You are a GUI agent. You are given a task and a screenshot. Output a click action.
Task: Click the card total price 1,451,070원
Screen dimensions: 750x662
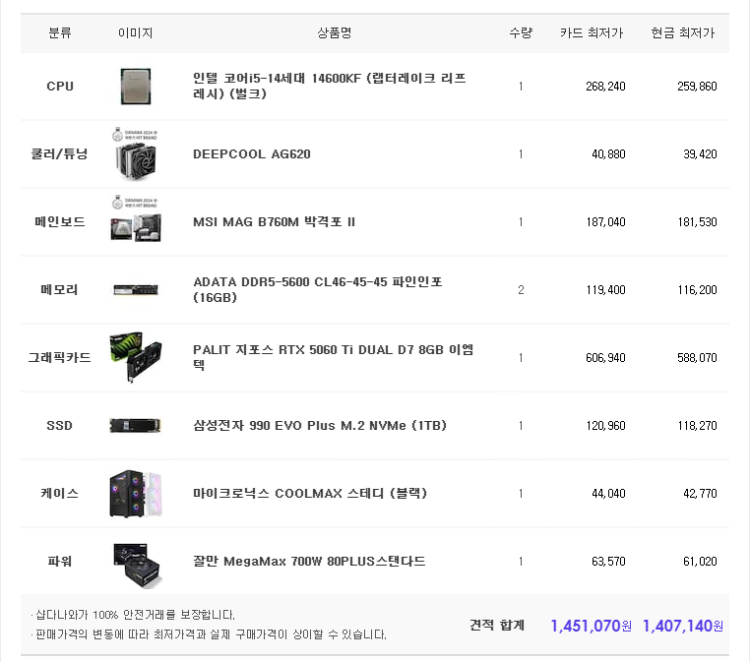pos(591,625)
